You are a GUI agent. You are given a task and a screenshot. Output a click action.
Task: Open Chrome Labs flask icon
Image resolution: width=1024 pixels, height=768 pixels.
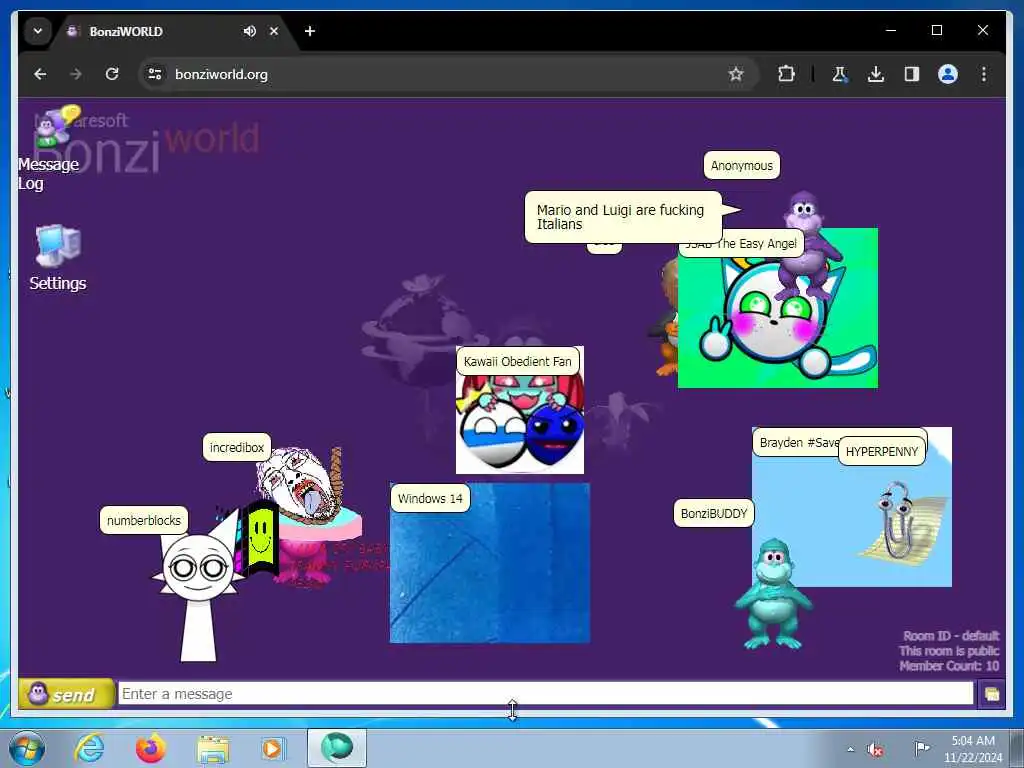[839, 74]
